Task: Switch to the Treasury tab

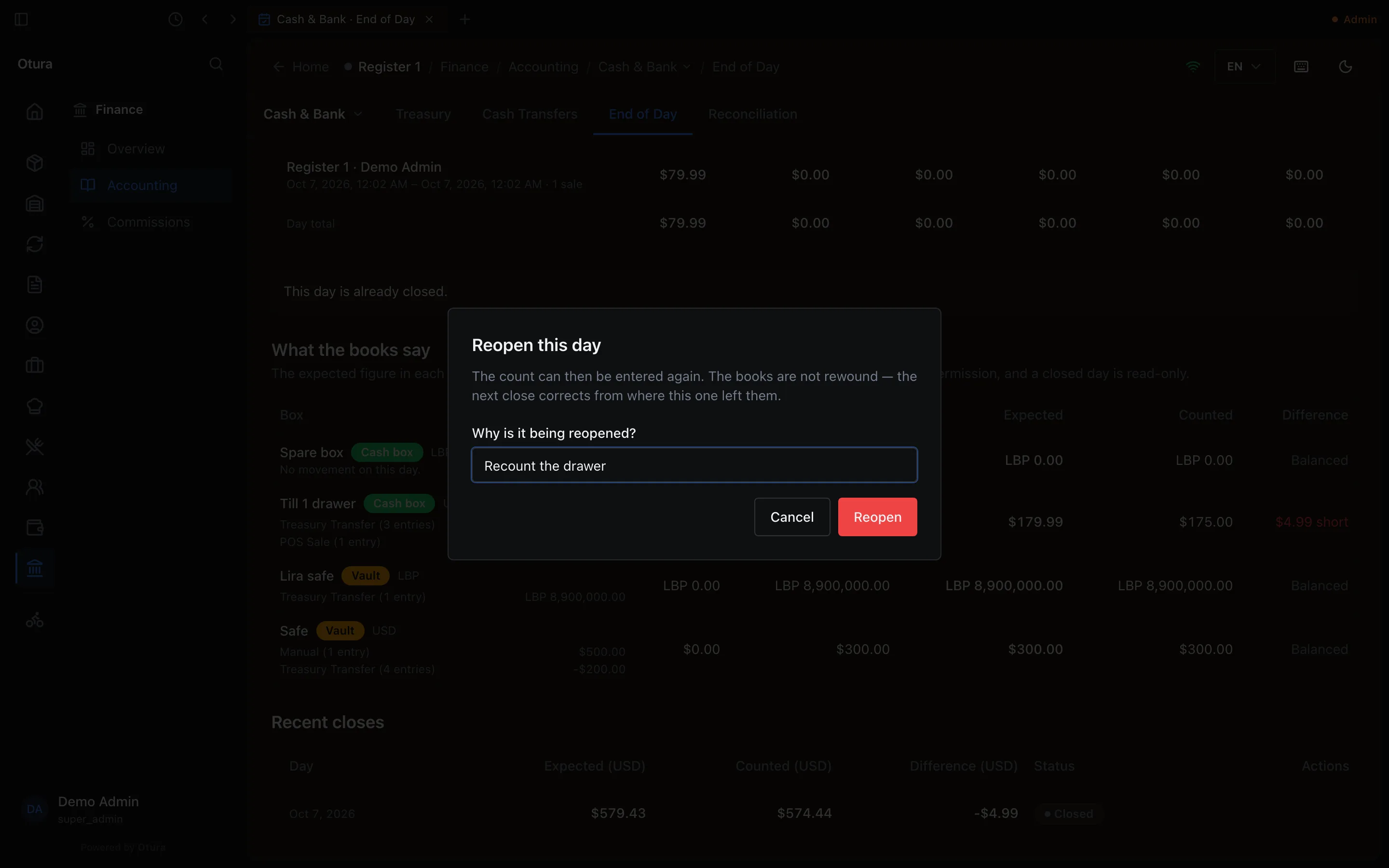Action: tap(423, 114)
